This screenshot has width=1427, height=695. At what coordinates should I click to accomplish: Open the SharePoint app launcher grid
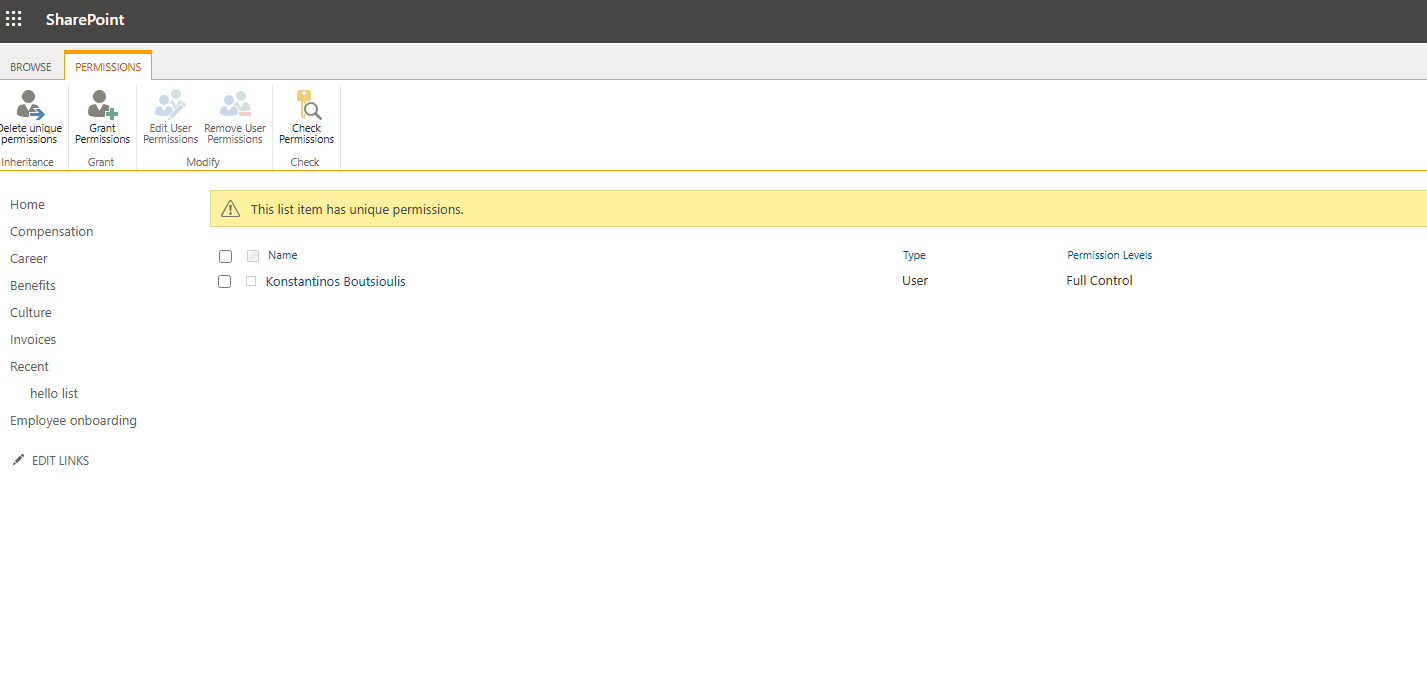pos(14,20)
